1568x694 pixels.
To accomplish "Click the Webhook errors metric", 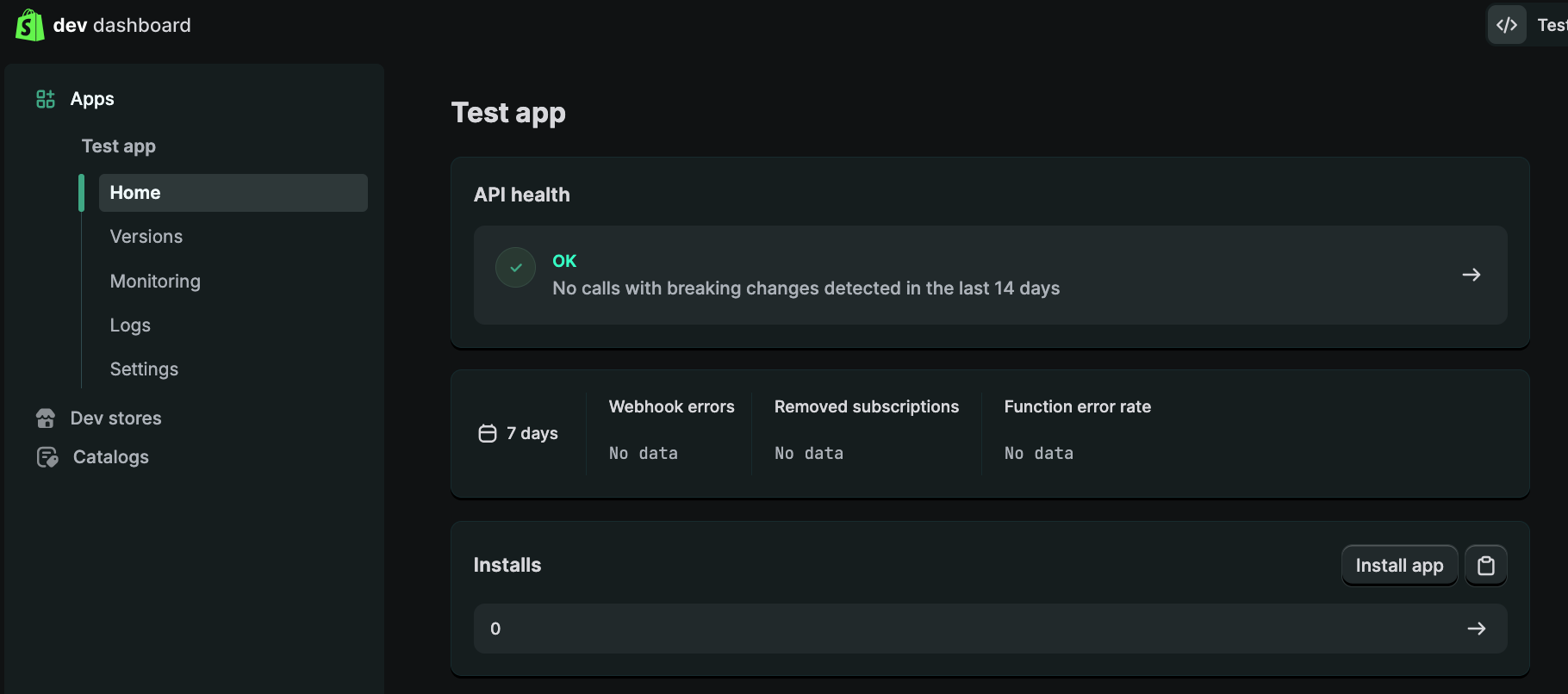I will 672,406.
